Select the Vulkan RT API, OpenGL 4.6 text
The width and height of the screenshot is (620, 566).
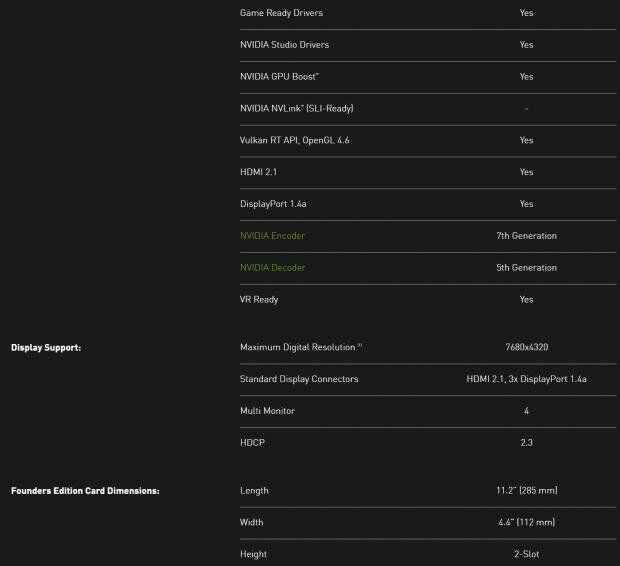tap(294, 140)
